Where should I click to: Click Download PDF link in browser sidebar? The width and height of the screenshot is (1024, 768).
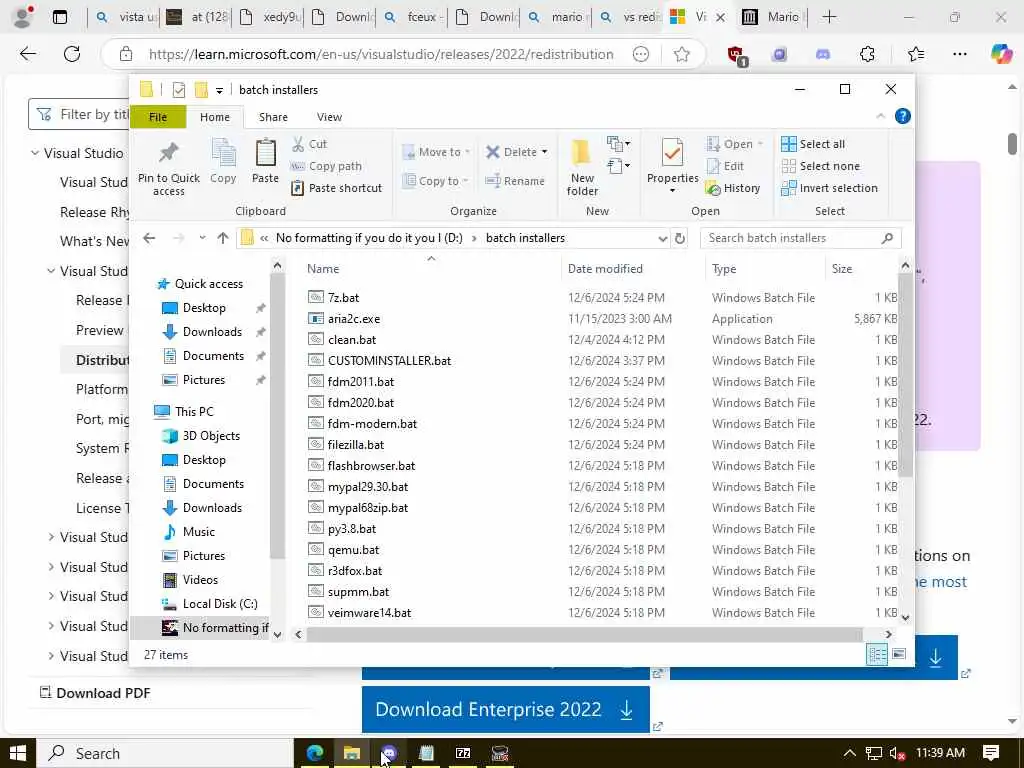[x=95, y=693]
